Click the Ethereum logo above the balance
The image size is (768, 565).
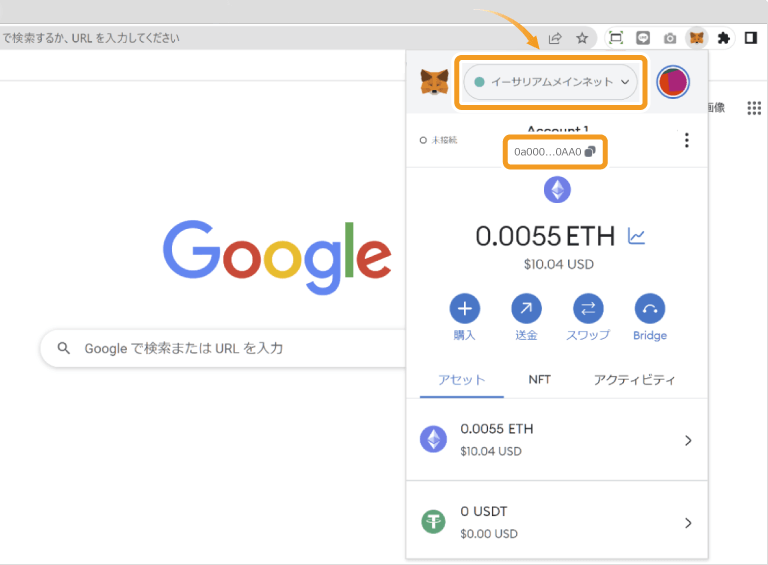(x=557, y=189)
